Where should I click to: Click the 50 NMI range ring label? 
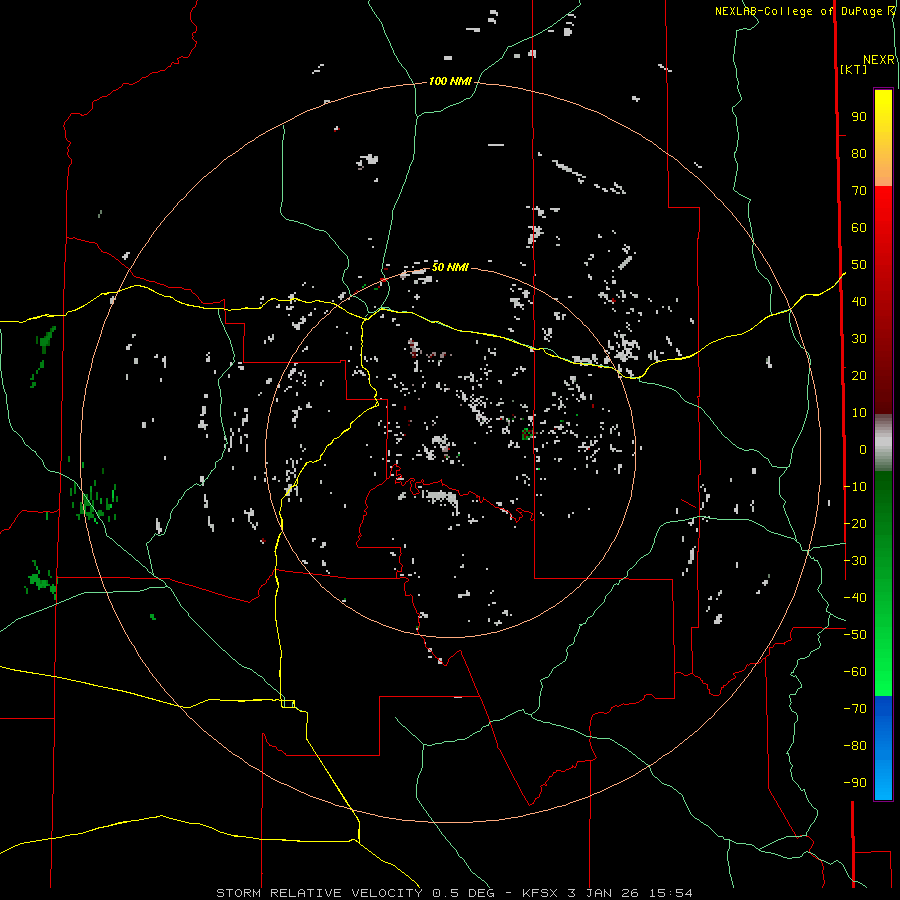pyautogui.click(x=450, y=267)
